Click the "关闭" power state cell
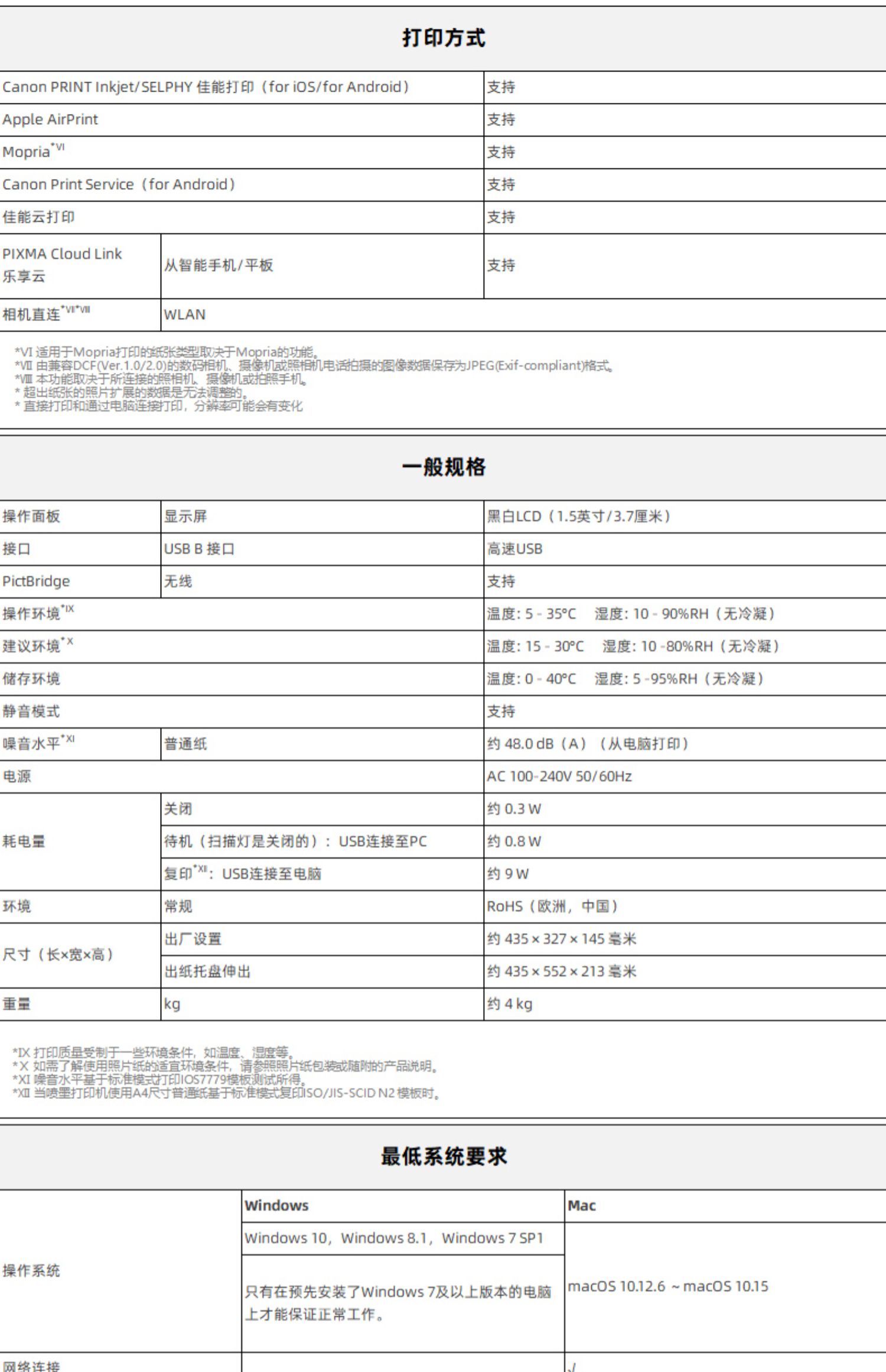 coord(178,809)
